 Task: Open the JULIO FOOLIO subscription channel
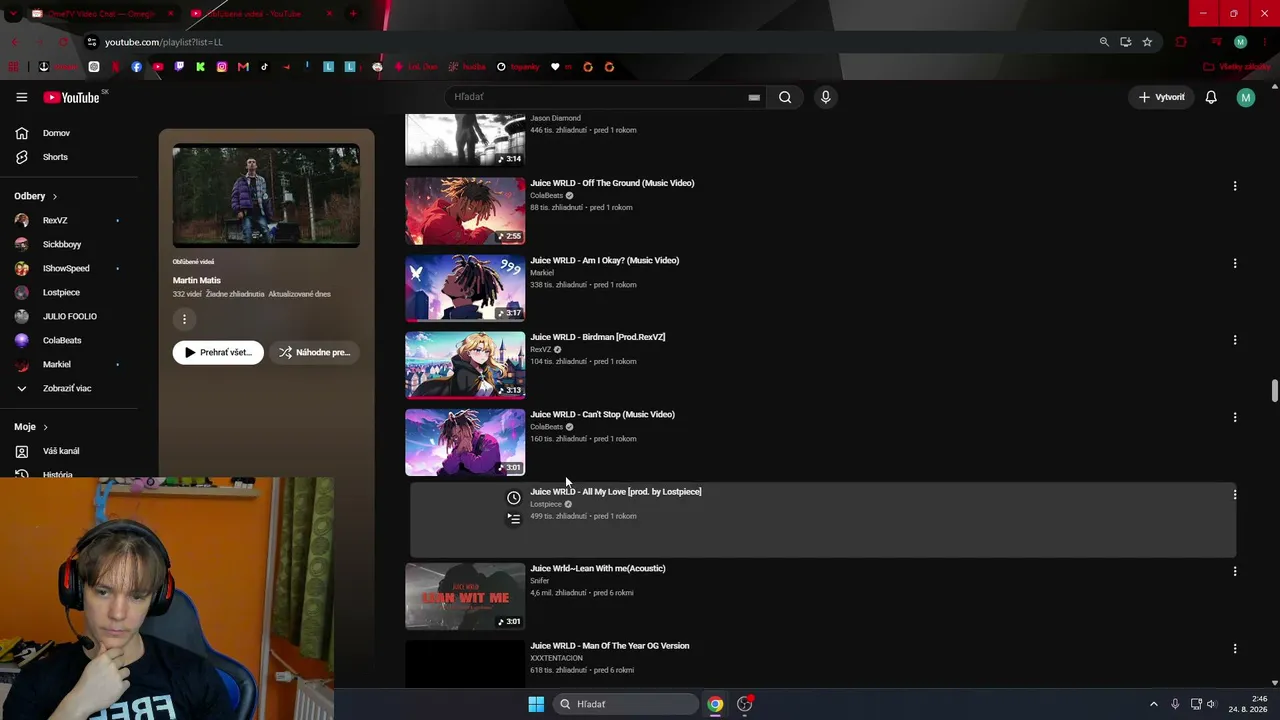(x=69, y=316)
